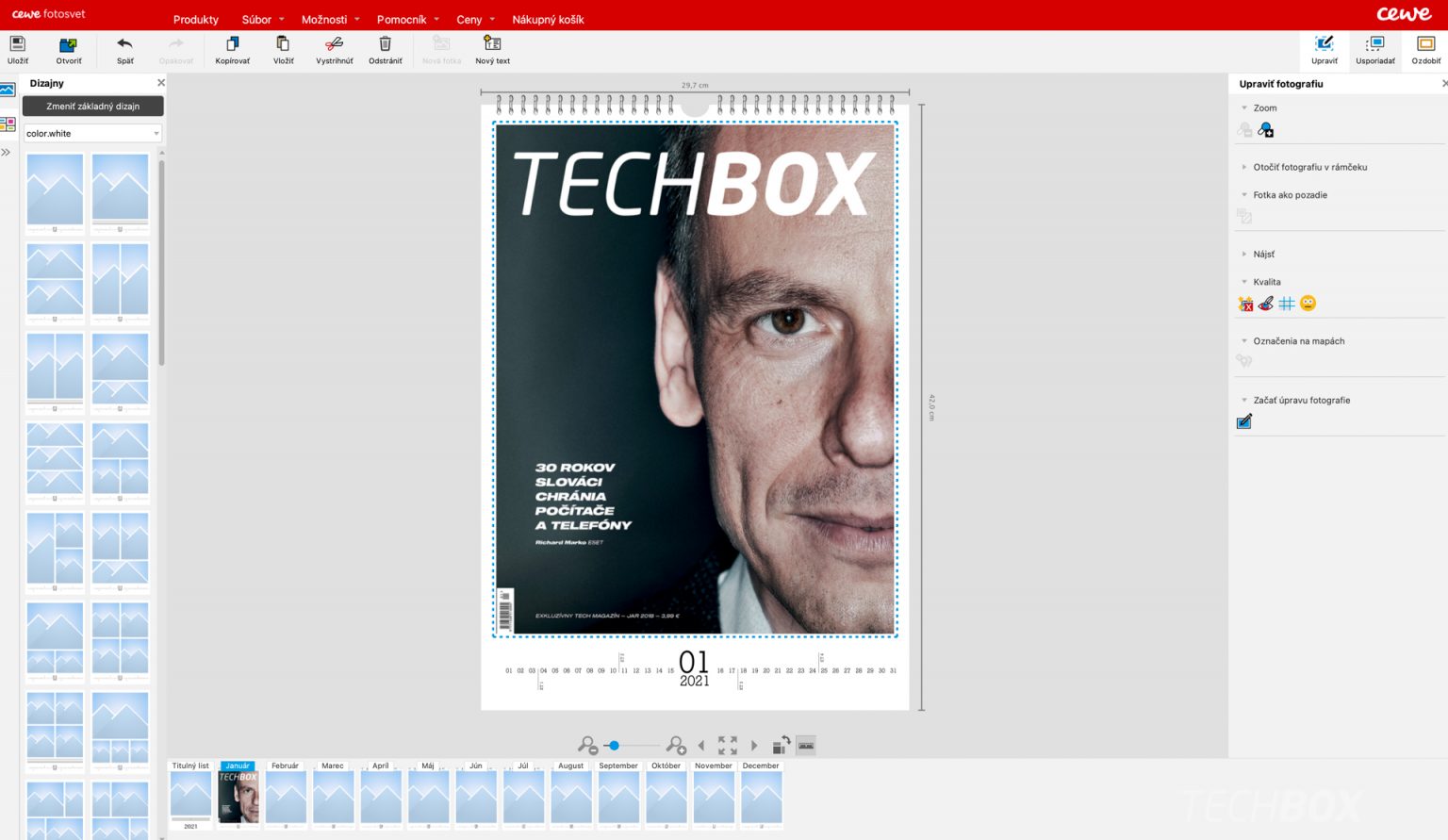Image resolution: width=1448 pixels, height=840 pixels.
Task: Click the cewe fotosvet logo
Action: pyautogui.click(x=48, y=14)
